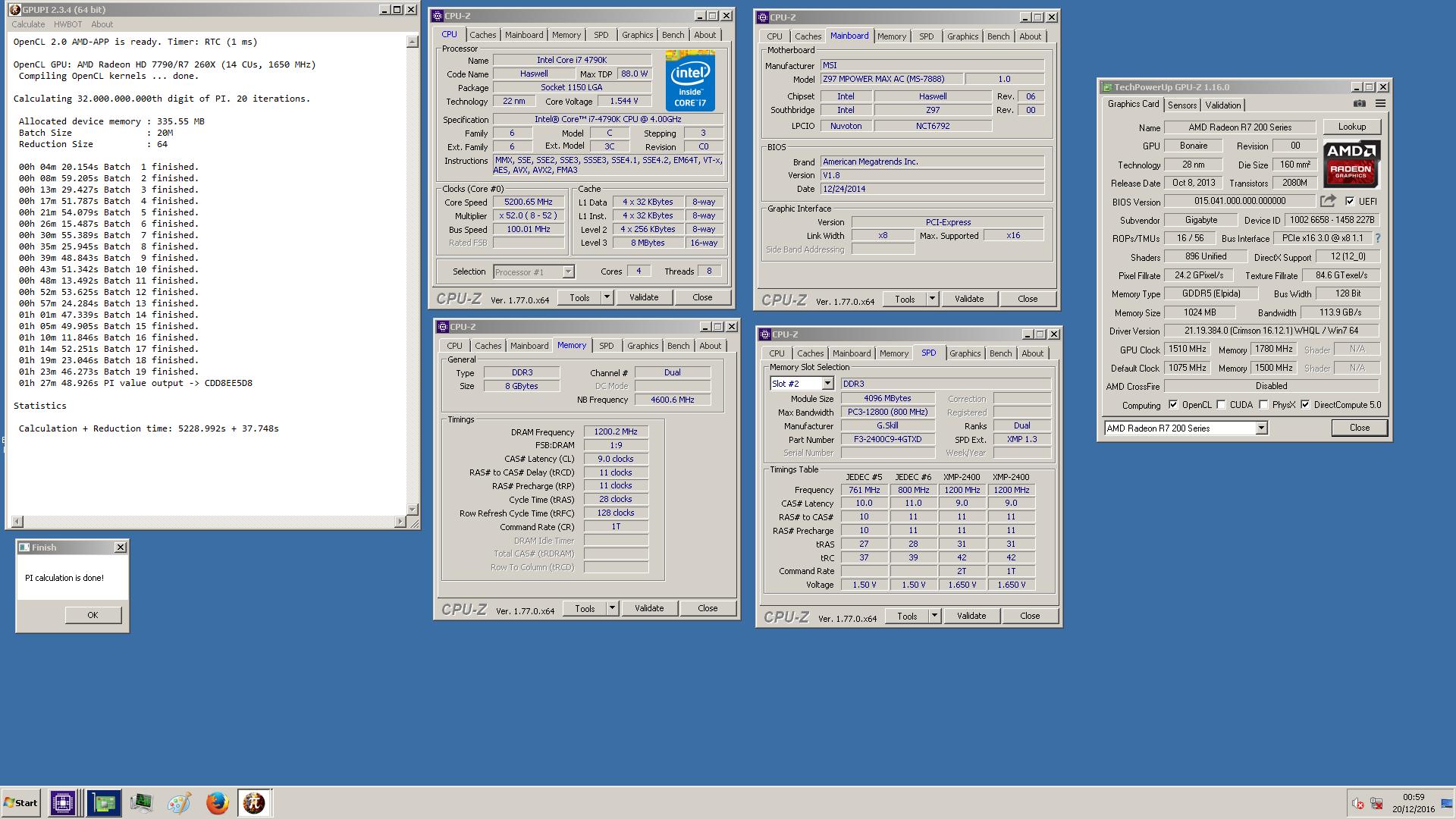Viewport: 1456px width, 819px height.
Task: Click the BIOS share/export arrow icon in GPU-Z
Action: pyautogui.click(x=1328, y=201)
